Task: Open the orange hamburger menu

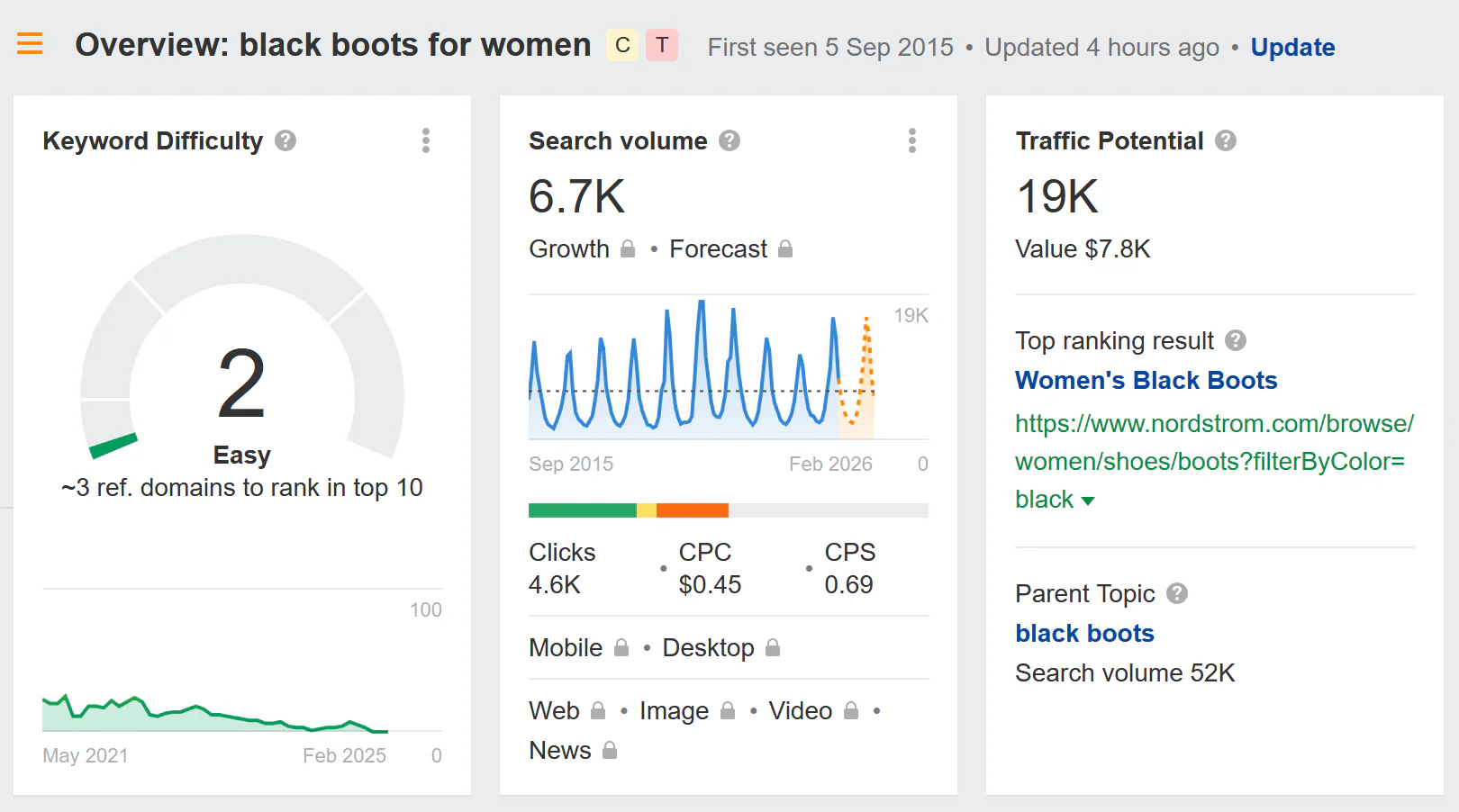Action: click(30, 43)
